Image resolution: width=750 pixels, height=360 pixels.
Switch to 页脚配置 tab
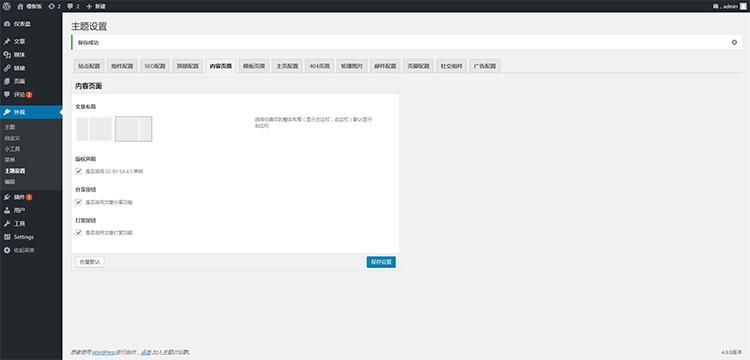[x=419, y=66]
